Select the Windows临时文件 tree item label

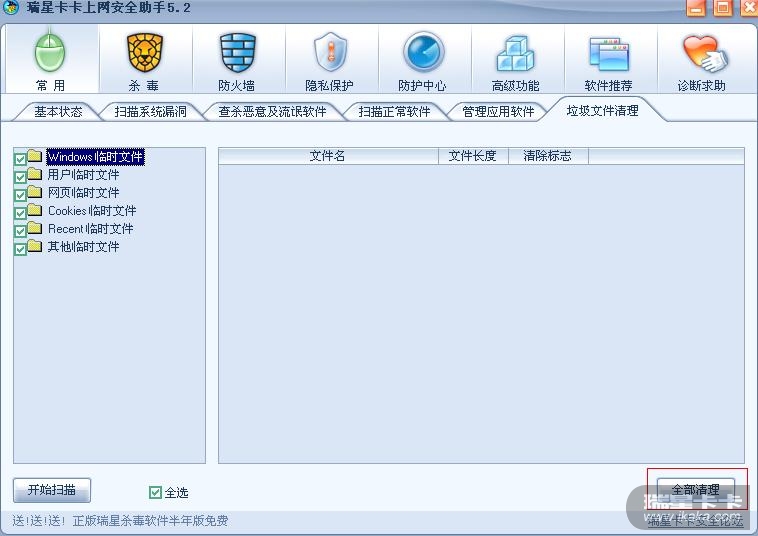[95, 157]
